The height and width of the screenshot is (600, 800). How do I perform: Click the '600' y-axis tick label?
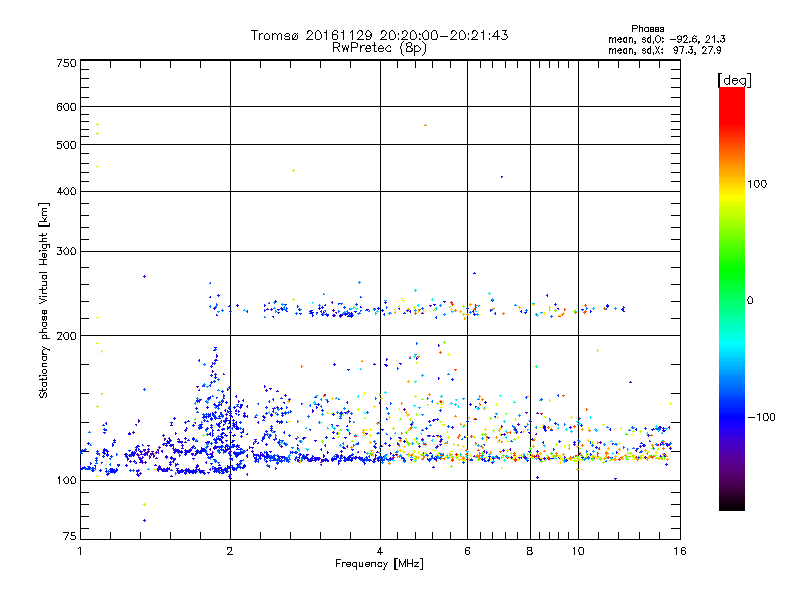pos(66,107)
